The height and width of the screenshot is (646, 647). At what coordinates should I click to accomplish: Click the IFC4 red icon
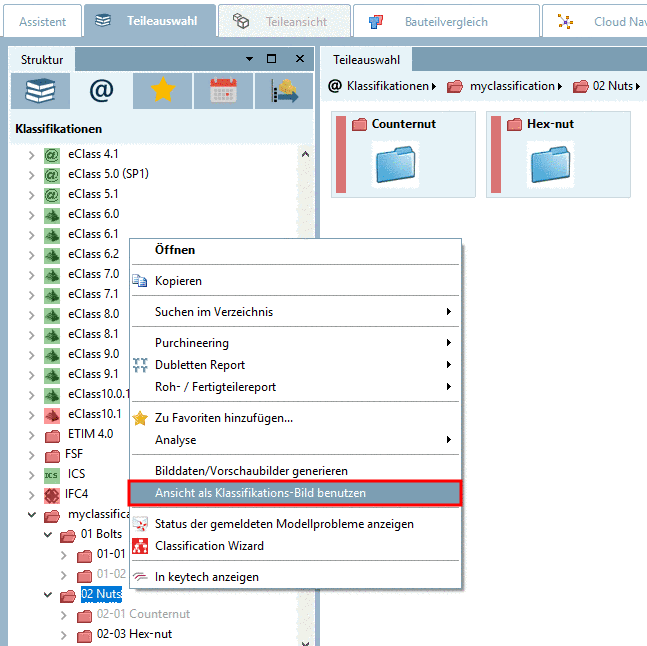52,495
